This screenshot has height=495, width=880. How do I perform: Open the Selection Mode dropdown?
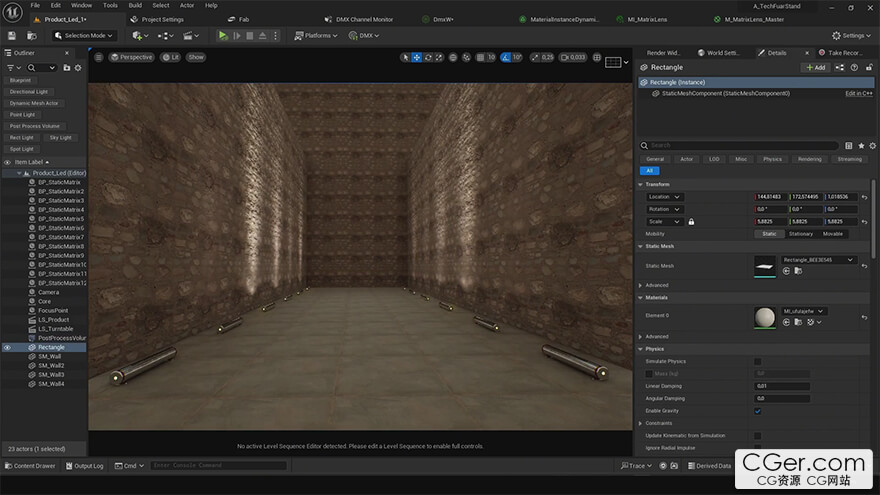pos(84,35)
